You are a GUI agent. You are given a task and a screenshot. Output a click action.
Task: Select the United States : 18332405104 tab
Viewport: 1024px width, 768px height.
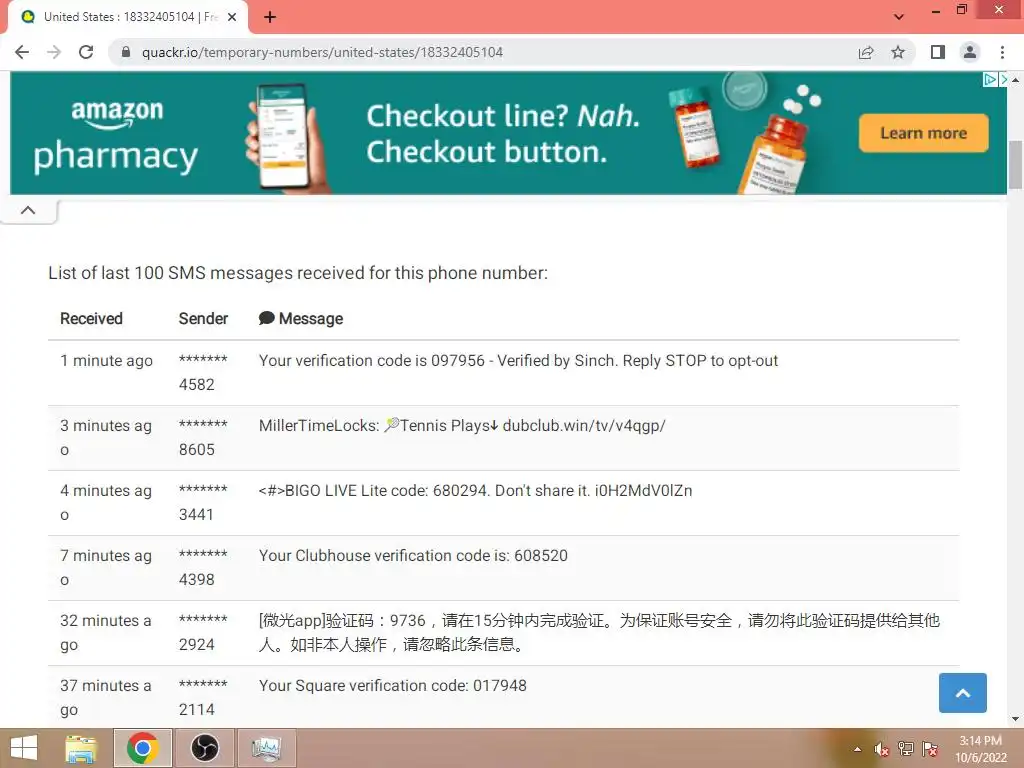(x=128, y=17)
